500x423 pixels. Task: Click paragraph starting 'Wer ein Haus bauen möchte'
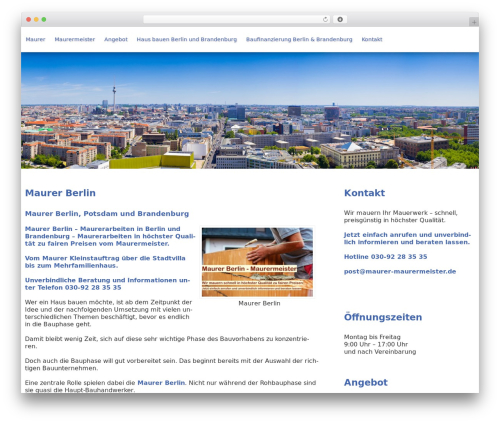108,313
